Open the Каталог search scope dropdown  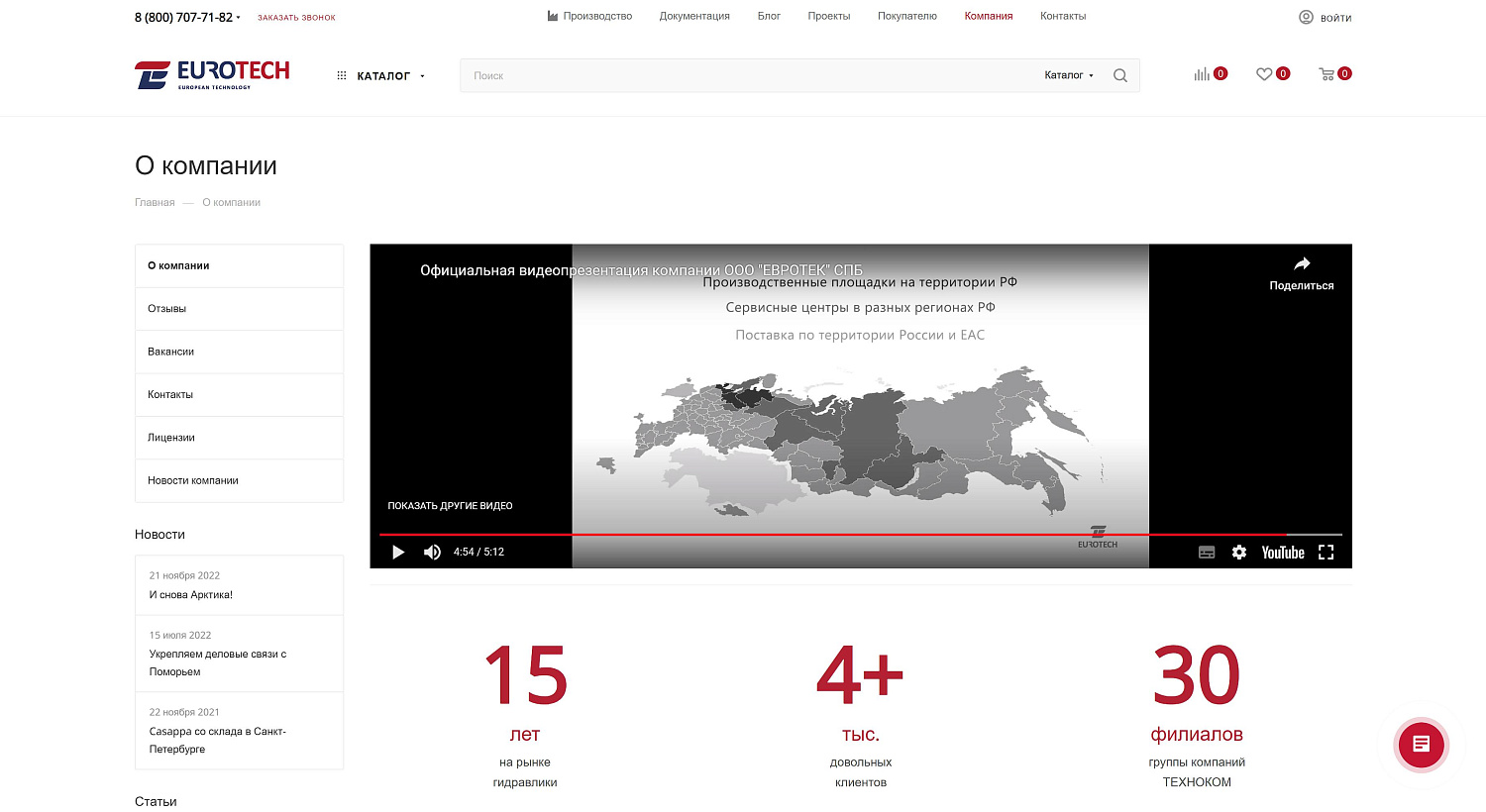coord(1068,75)
